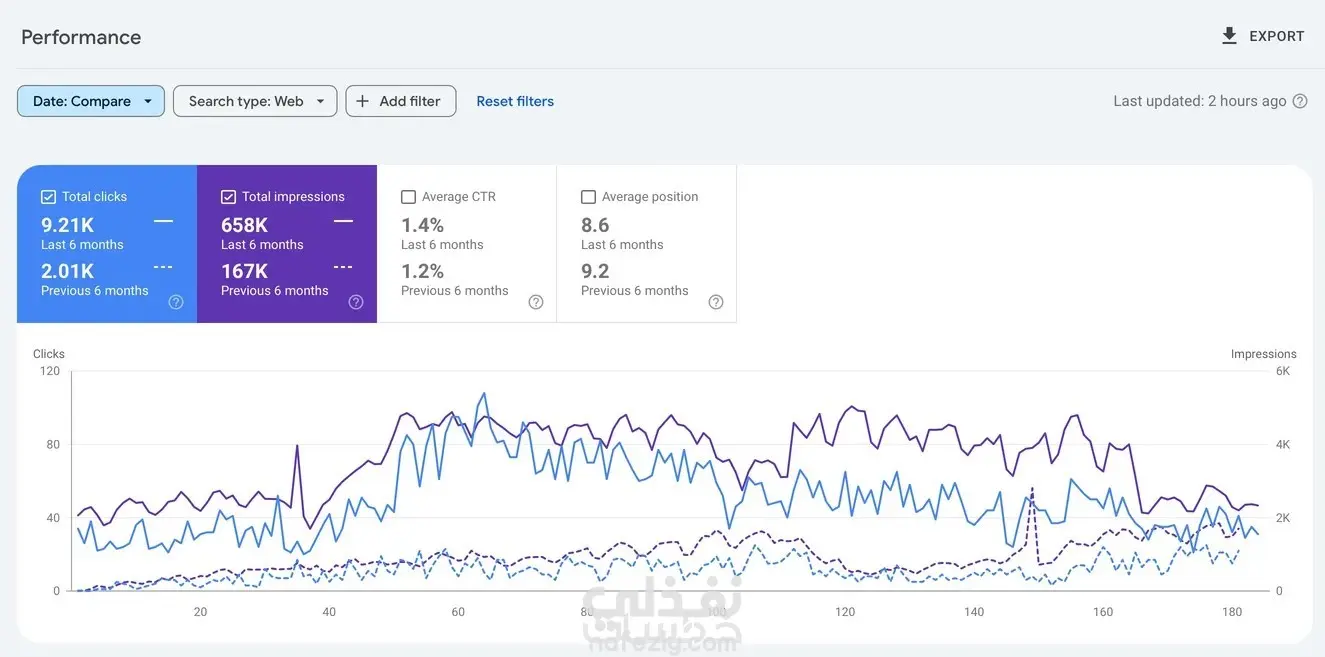This screenshot has width=1325, height=657.
Task: Click help icon in Total impressions card
Action: pos(356,302)
